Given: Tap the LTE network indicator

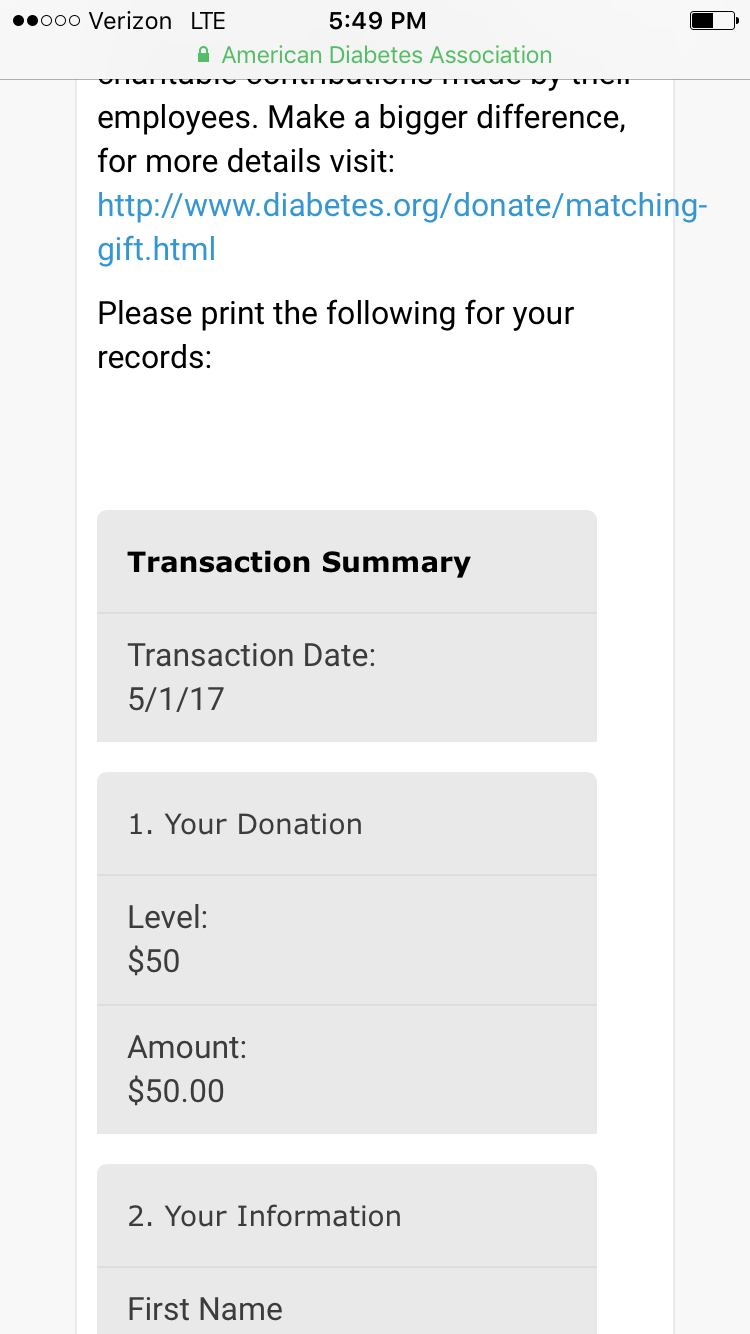Looking at the screenshot, I should coord(208,21).
